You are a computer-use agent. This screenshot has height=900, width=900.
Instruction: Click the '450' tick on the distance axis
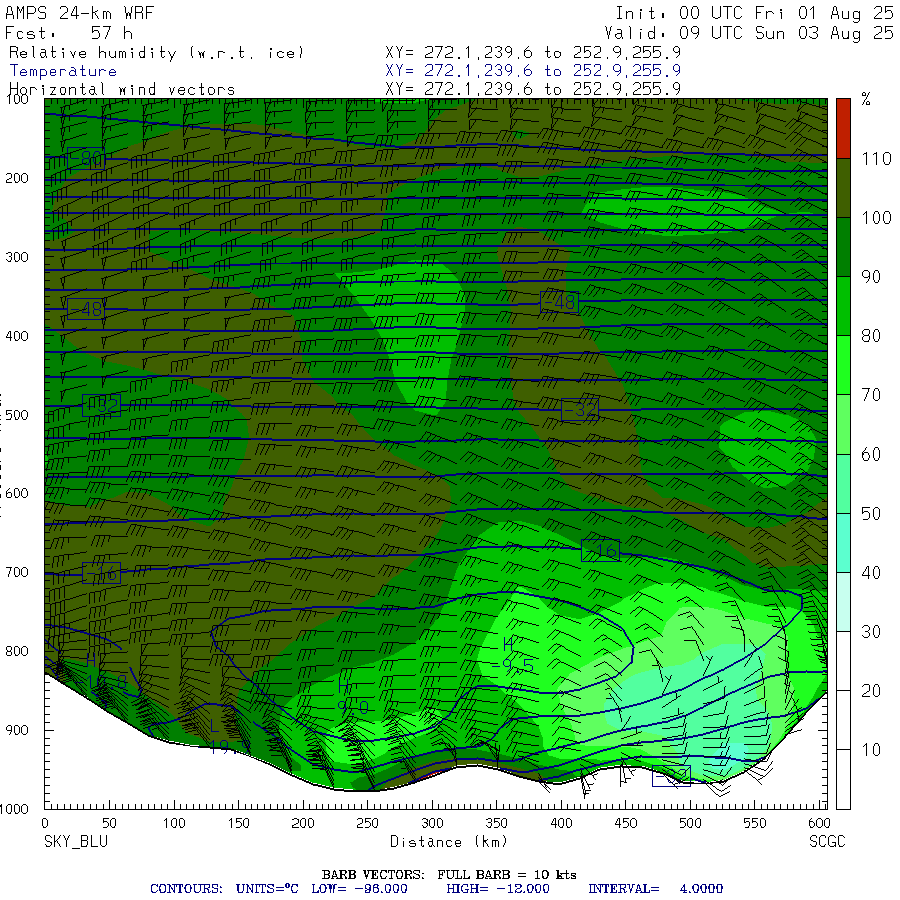pyautogui.click(x=626, y=823)
